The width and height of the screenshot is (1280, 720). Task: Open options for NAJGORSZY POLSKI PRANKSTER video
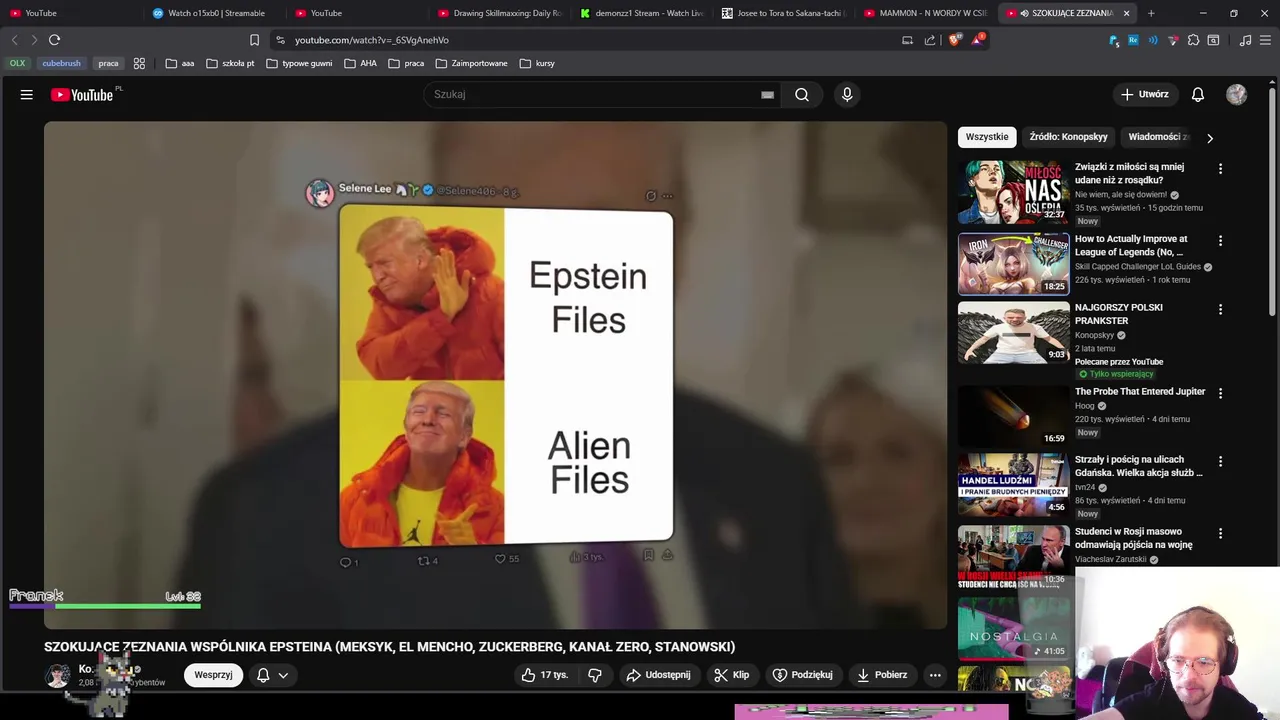coord(1220,309)
